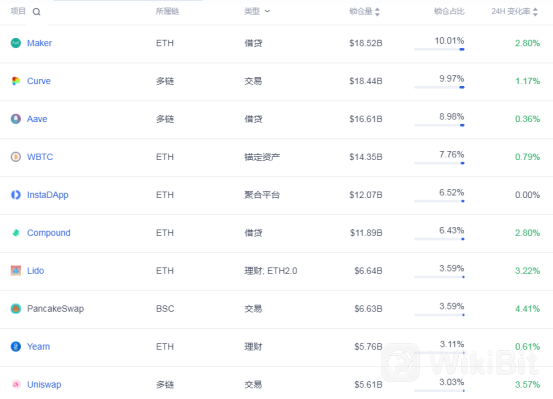
Task: Open the Uniswap project link
Action: tap(44, 385)
